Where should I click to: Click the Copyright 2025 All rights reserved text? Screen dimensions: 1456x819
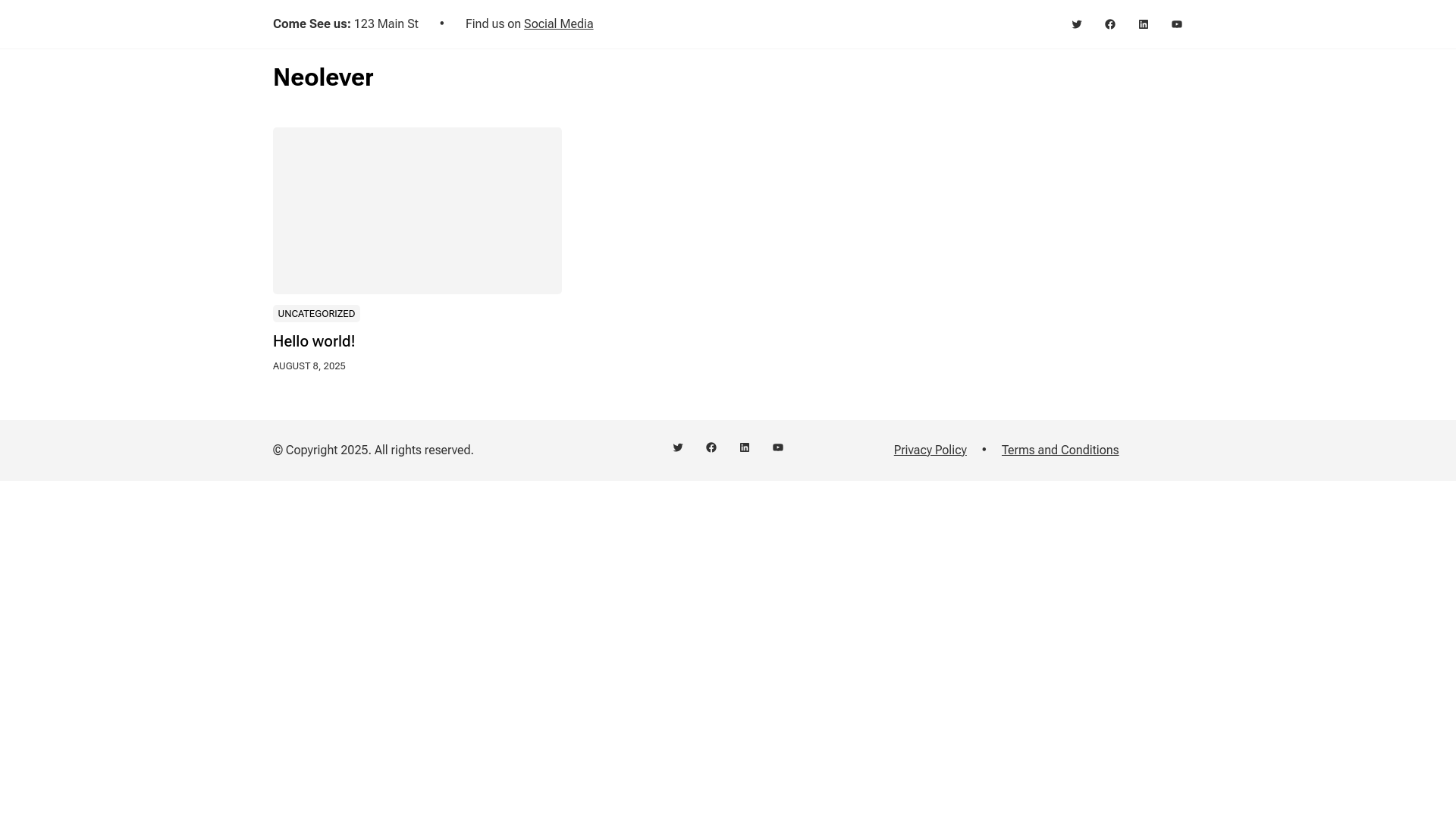click(373, 450)
